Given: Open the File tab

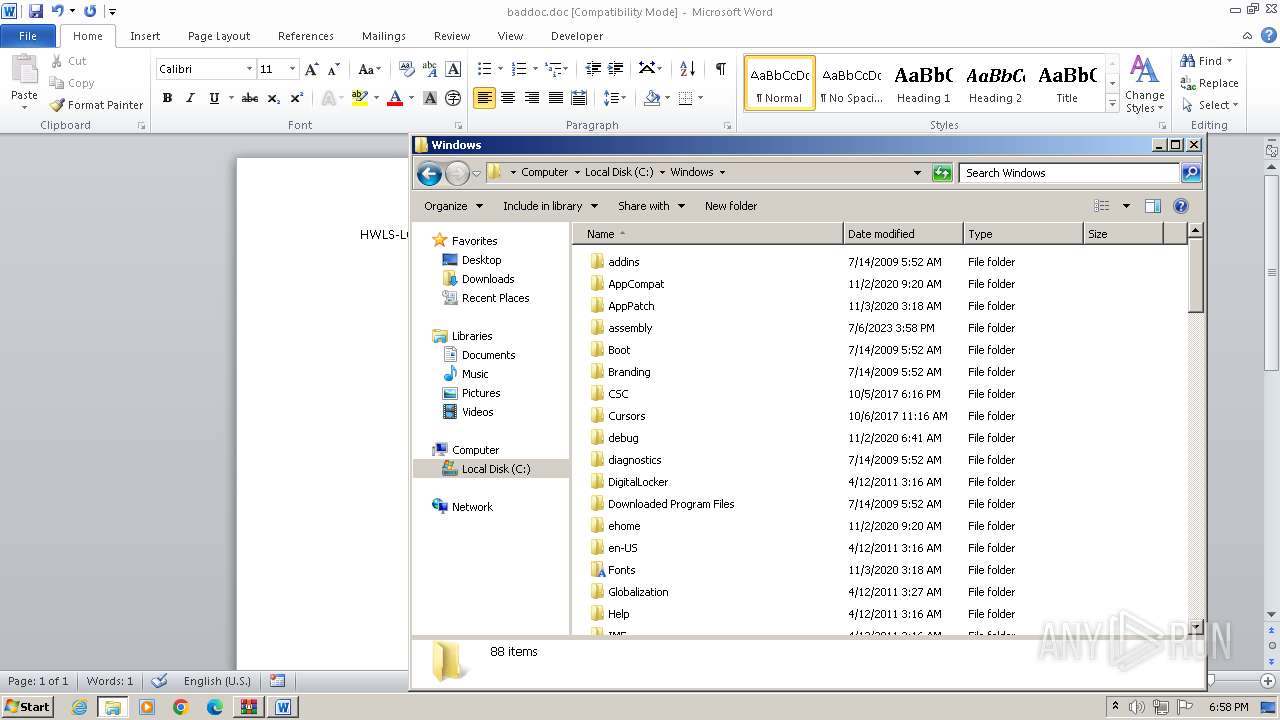Looking at the screenshot, I should tap(28, 36).
